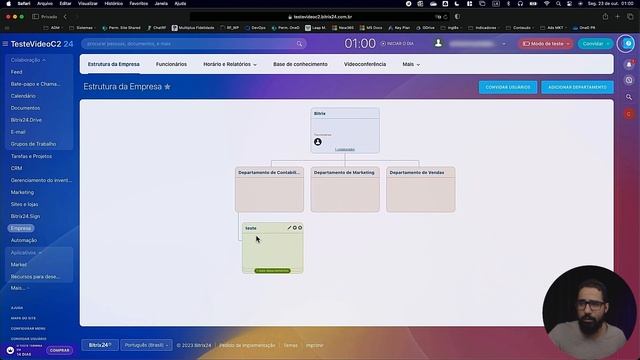The height and width of the screenshot is (360, 640).
Task: Click the red round icon in the right panel
Action: click(x=629, y=114)
